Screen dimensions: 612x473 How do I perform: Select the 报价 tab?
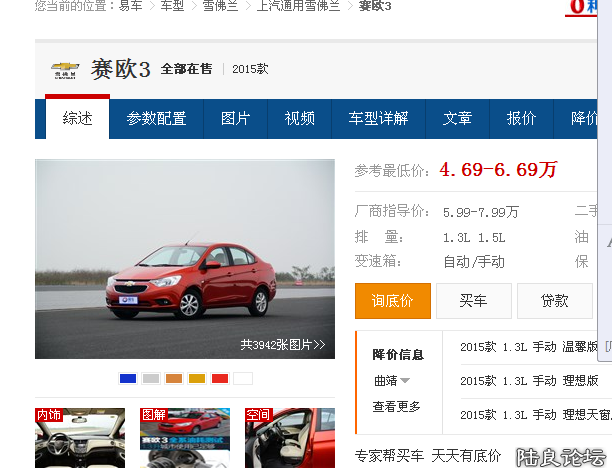[521, 119]
